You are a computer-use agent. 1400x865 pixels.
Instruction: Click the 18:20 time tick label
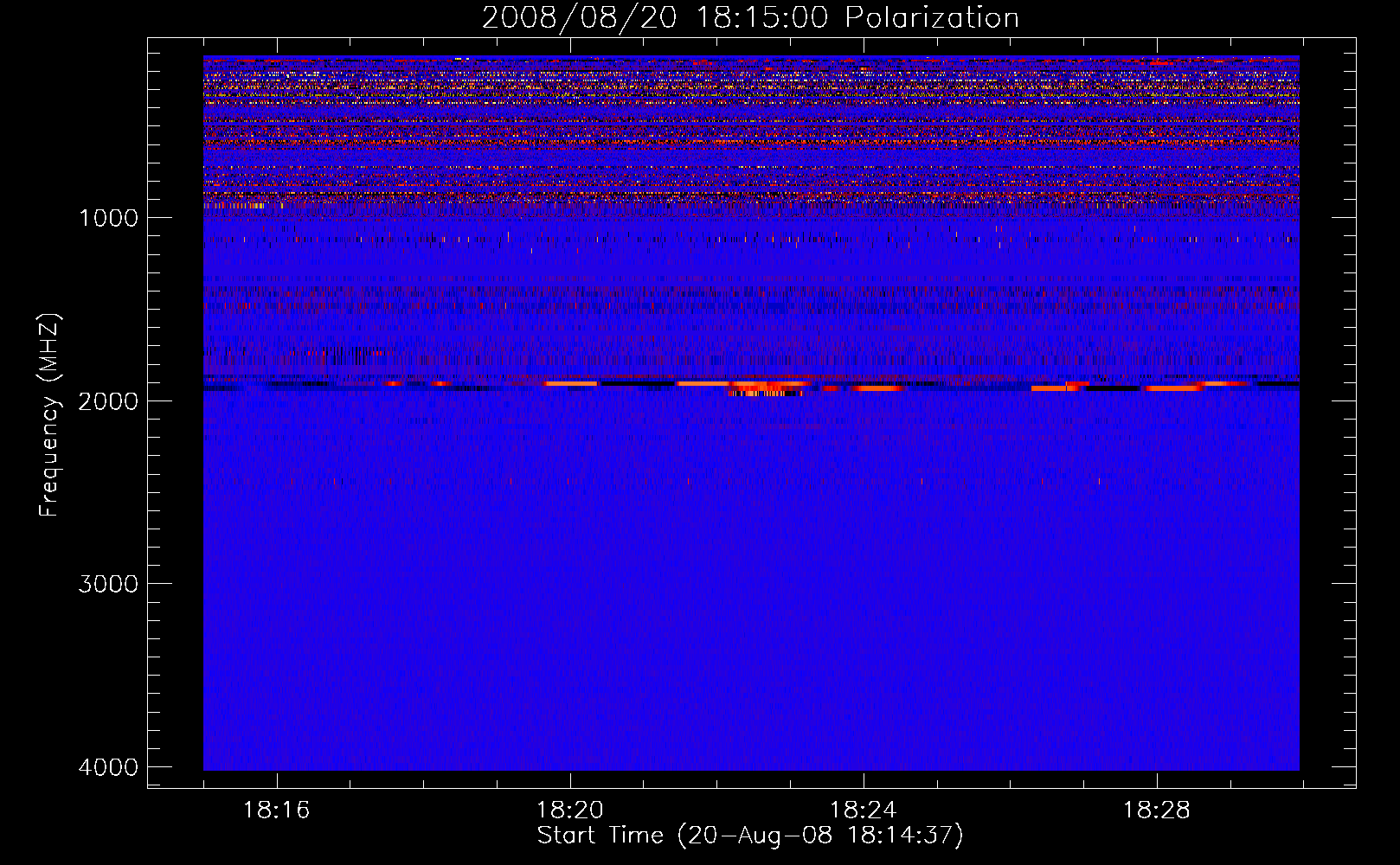tap(569, 811)
